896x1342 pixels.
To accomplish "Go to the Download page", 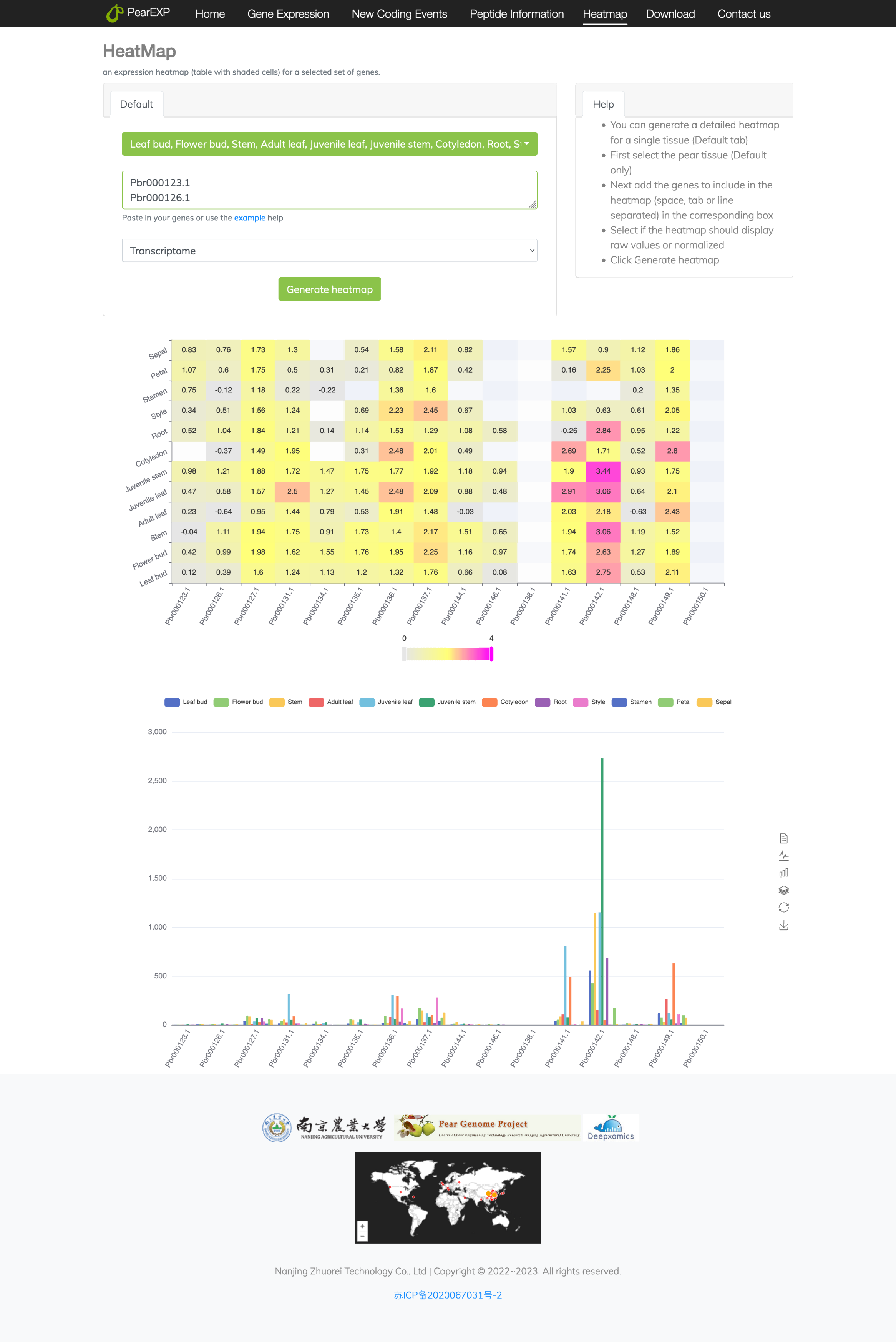I will coord(670,14).
